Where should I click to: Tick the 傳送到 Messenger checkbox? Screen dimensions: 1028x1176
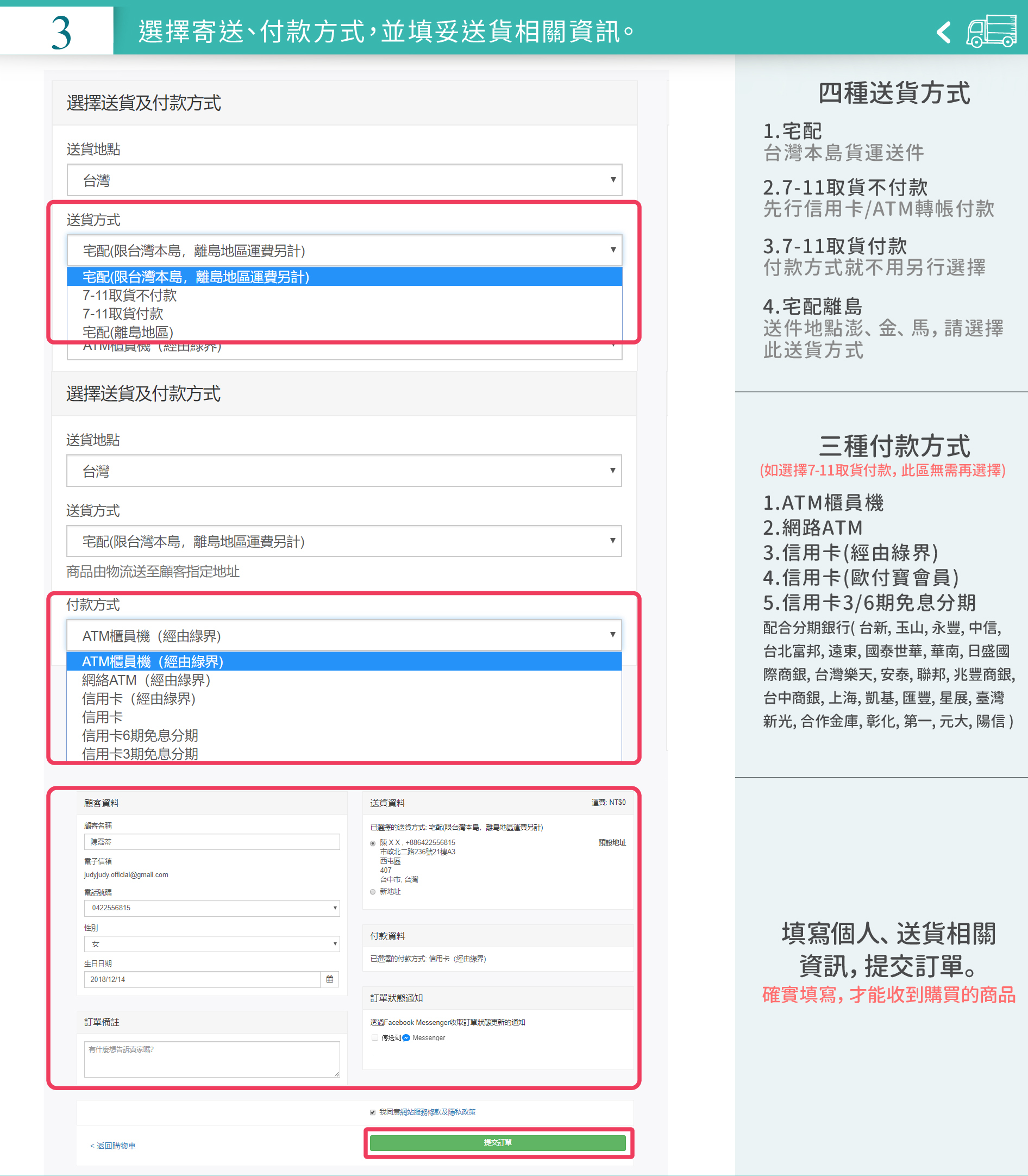click(374, 1038)
